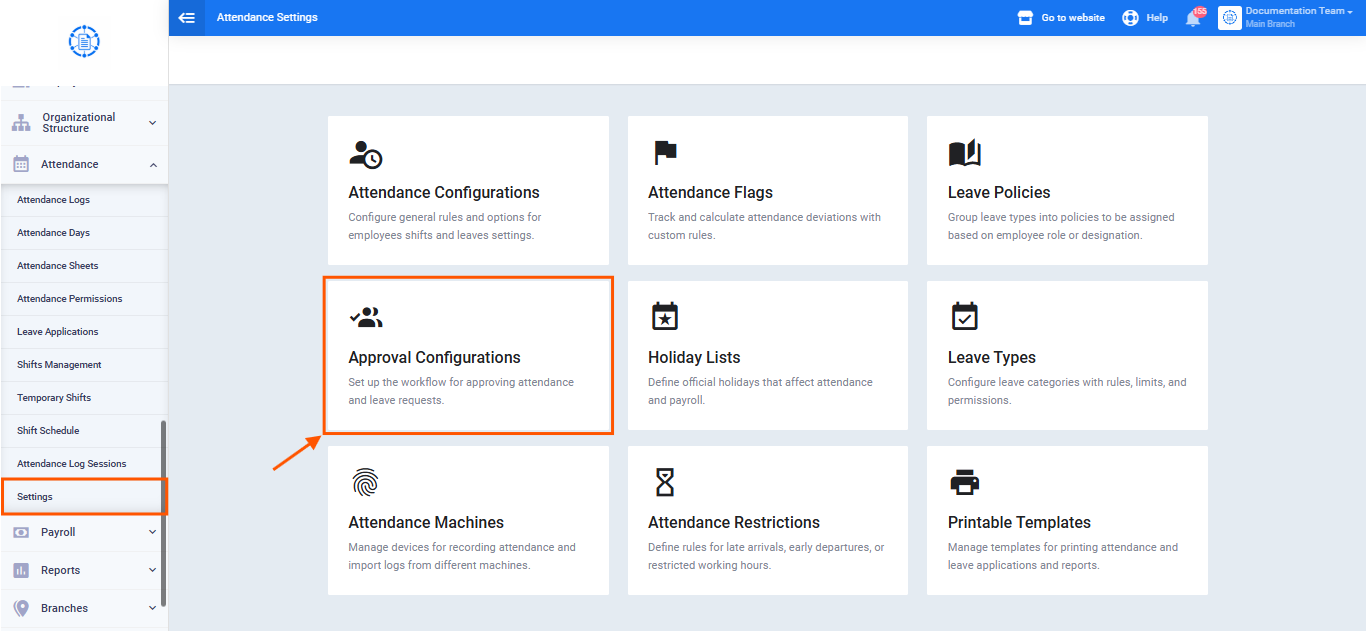Click the Reports label in the sidebar
Screen dimensions: 1366x631
point(60,570)
